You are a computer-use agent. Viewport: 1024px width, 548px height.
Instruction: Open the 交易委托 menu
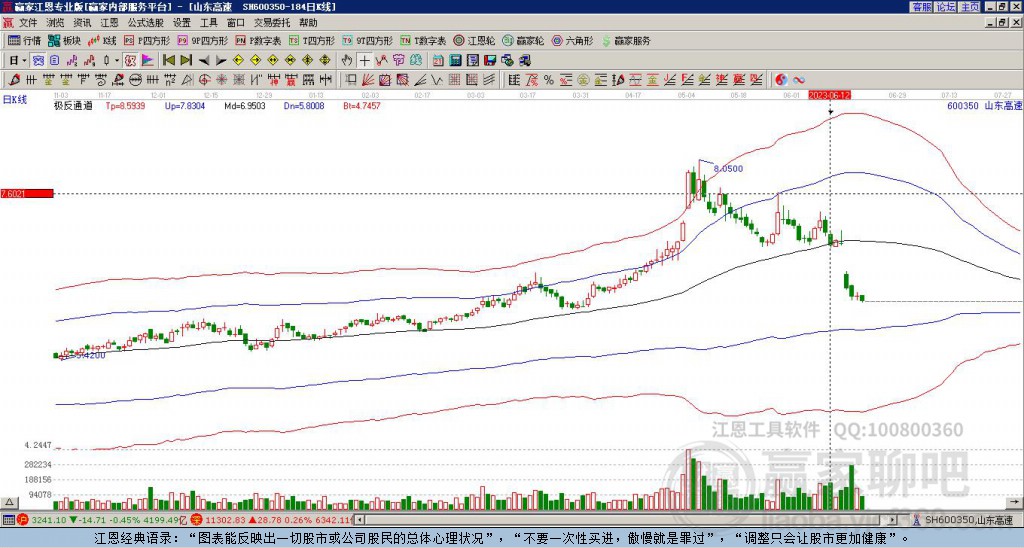tap(272, 23)
